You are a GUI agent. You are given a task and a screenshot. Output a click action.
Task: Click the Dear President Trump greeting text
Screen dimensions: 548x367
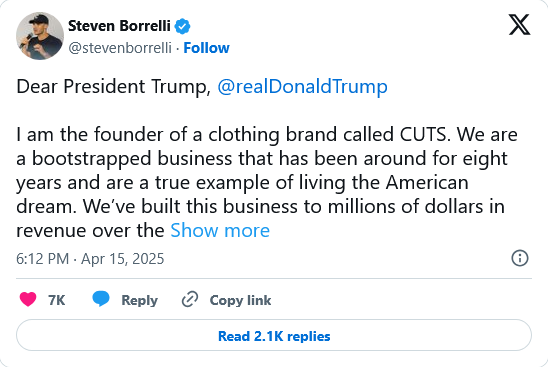(114, 86)
